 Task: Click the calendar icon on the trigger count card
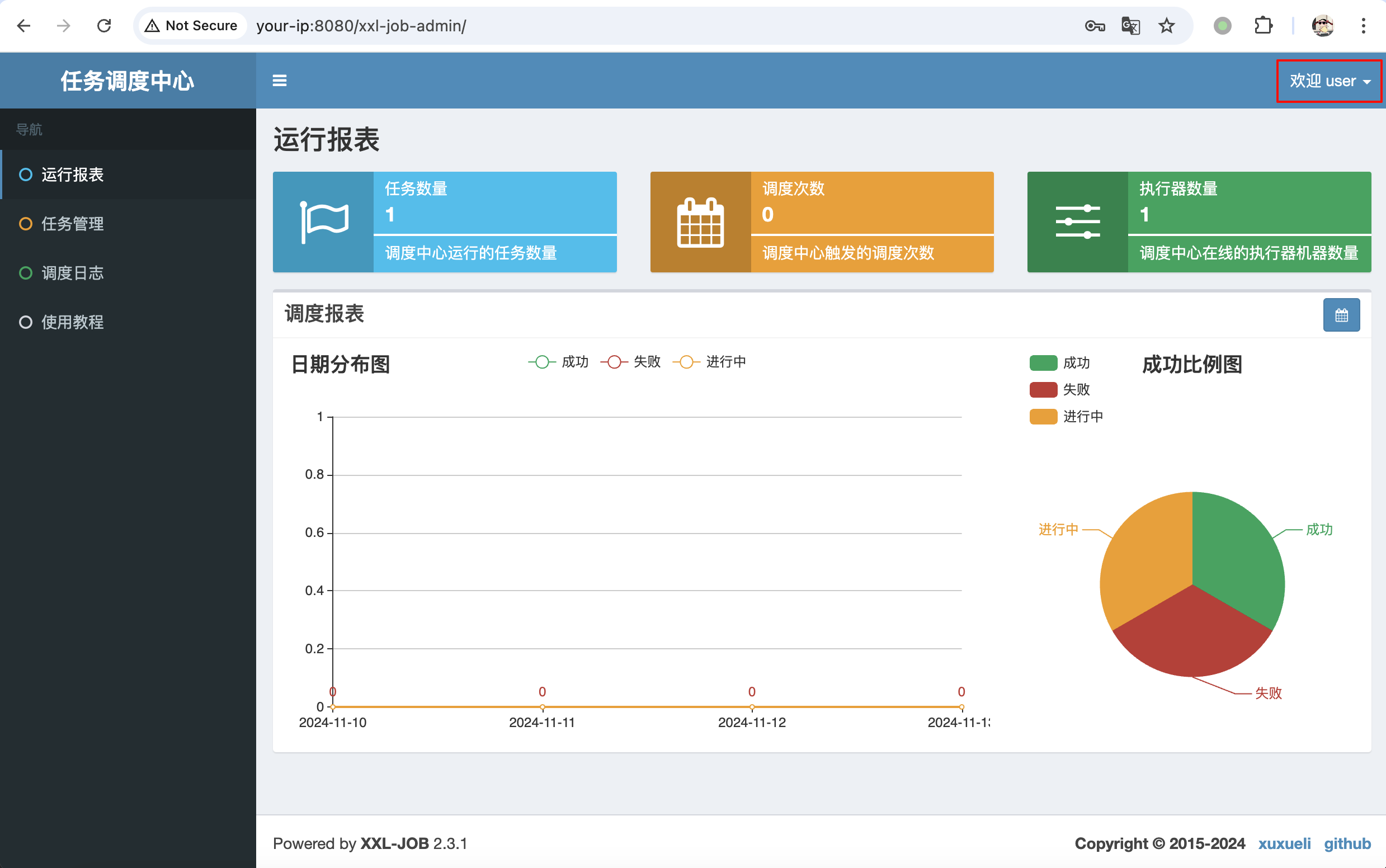(700, 222)
